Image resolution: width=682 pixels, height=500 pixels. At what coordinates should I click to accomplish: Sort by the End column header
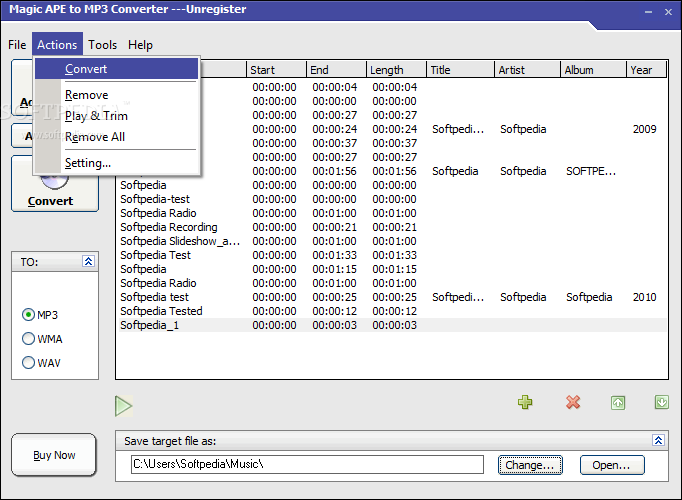[336, 70]
